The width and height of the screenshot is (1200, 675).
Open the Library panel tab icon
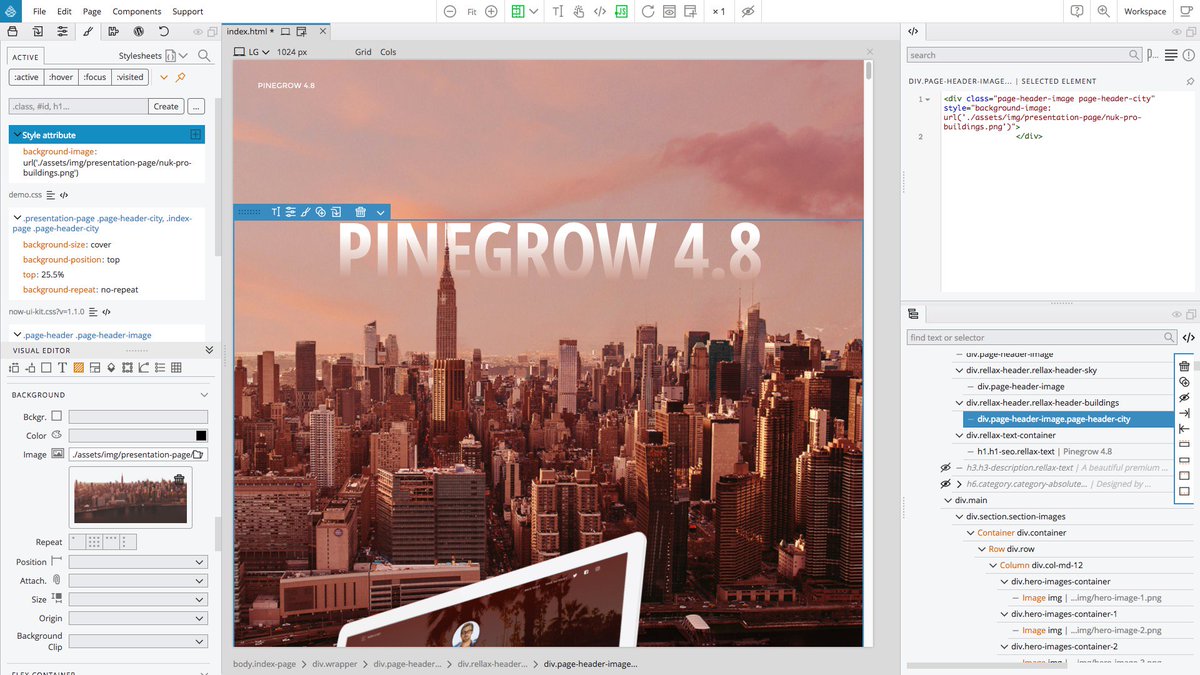[12, 31]
